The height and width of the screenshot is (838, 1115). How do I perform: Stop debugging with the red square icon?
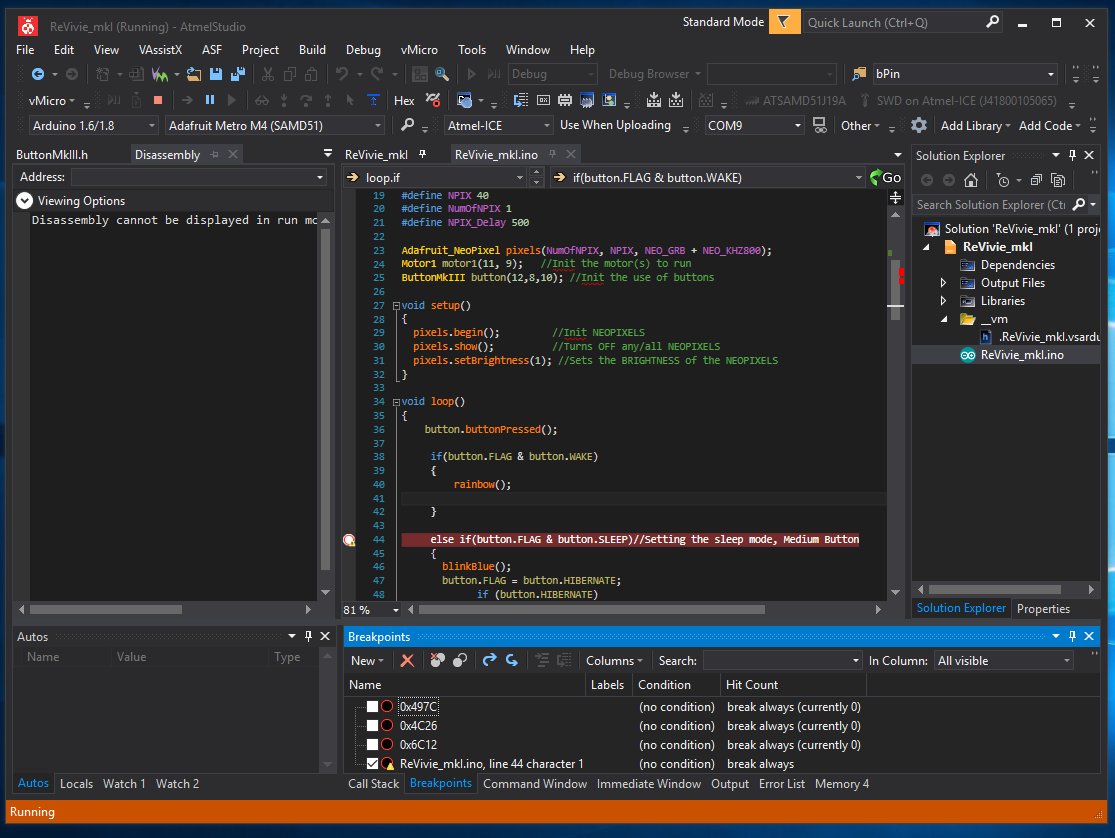pos(158,100)
